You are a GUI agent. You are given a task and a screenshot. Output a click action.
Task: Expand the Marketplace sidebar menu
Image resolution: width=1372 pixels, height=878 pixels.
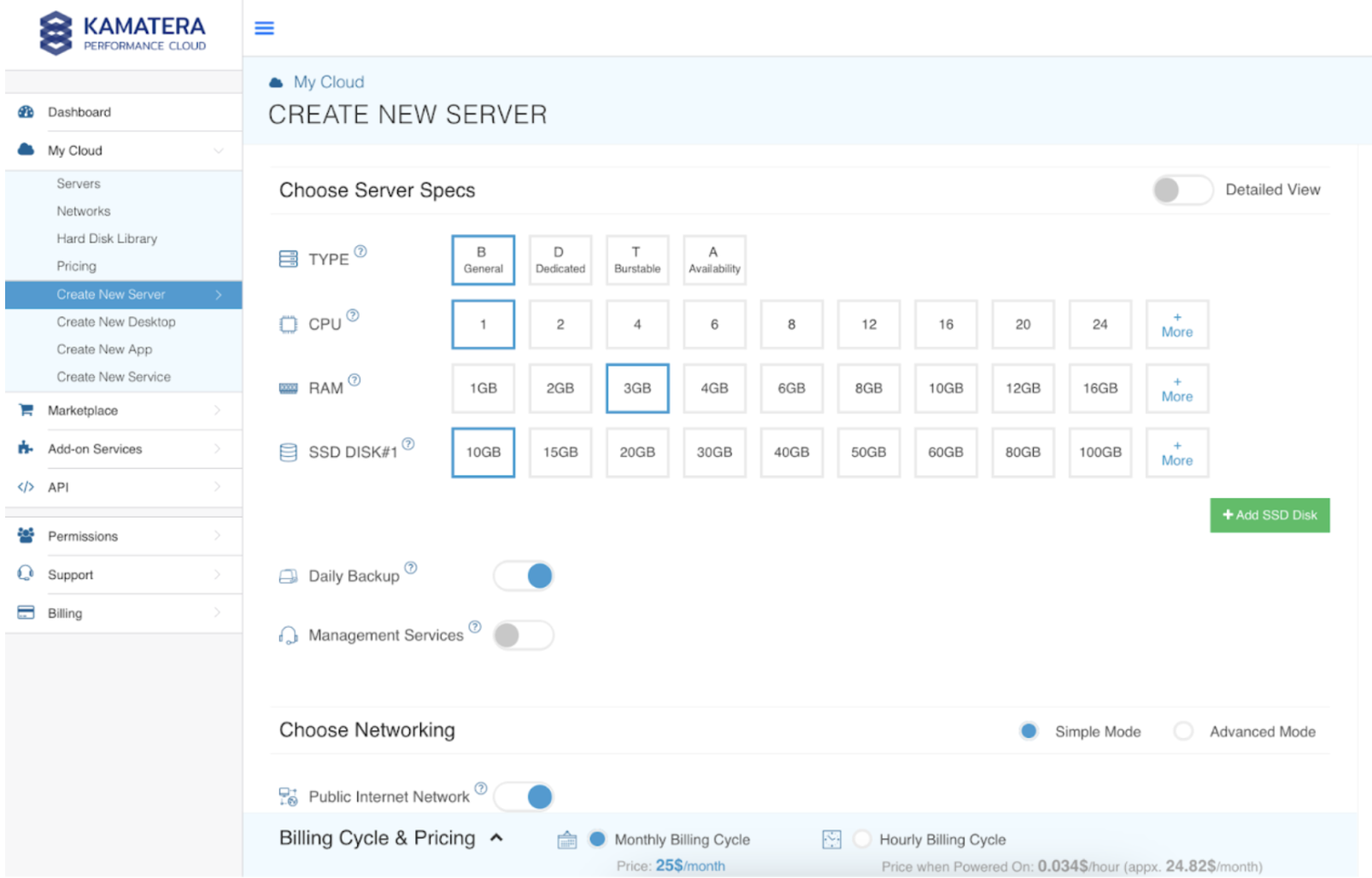pyautogui.click(x=123, y=411)
